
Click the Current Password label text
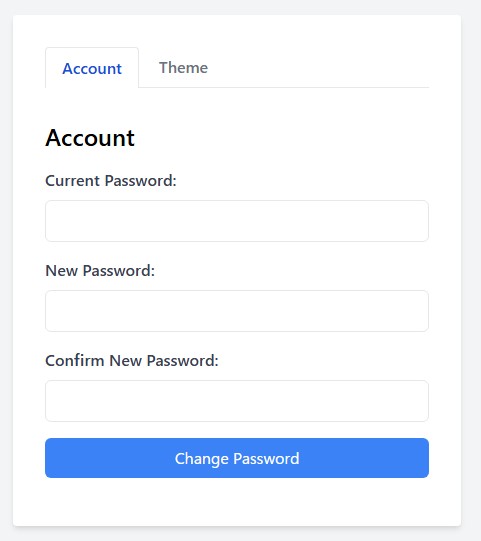coord(111,181)
